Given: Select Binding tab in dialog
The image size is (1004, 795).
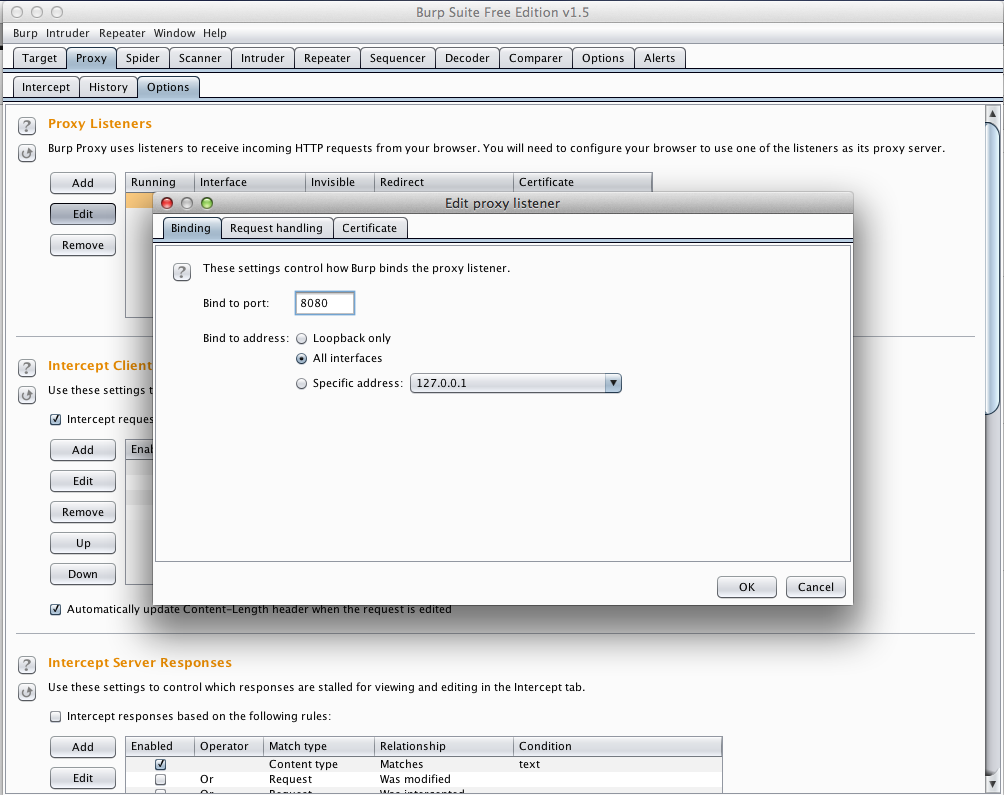Looking at the screenshot, I should coord(191,228).
